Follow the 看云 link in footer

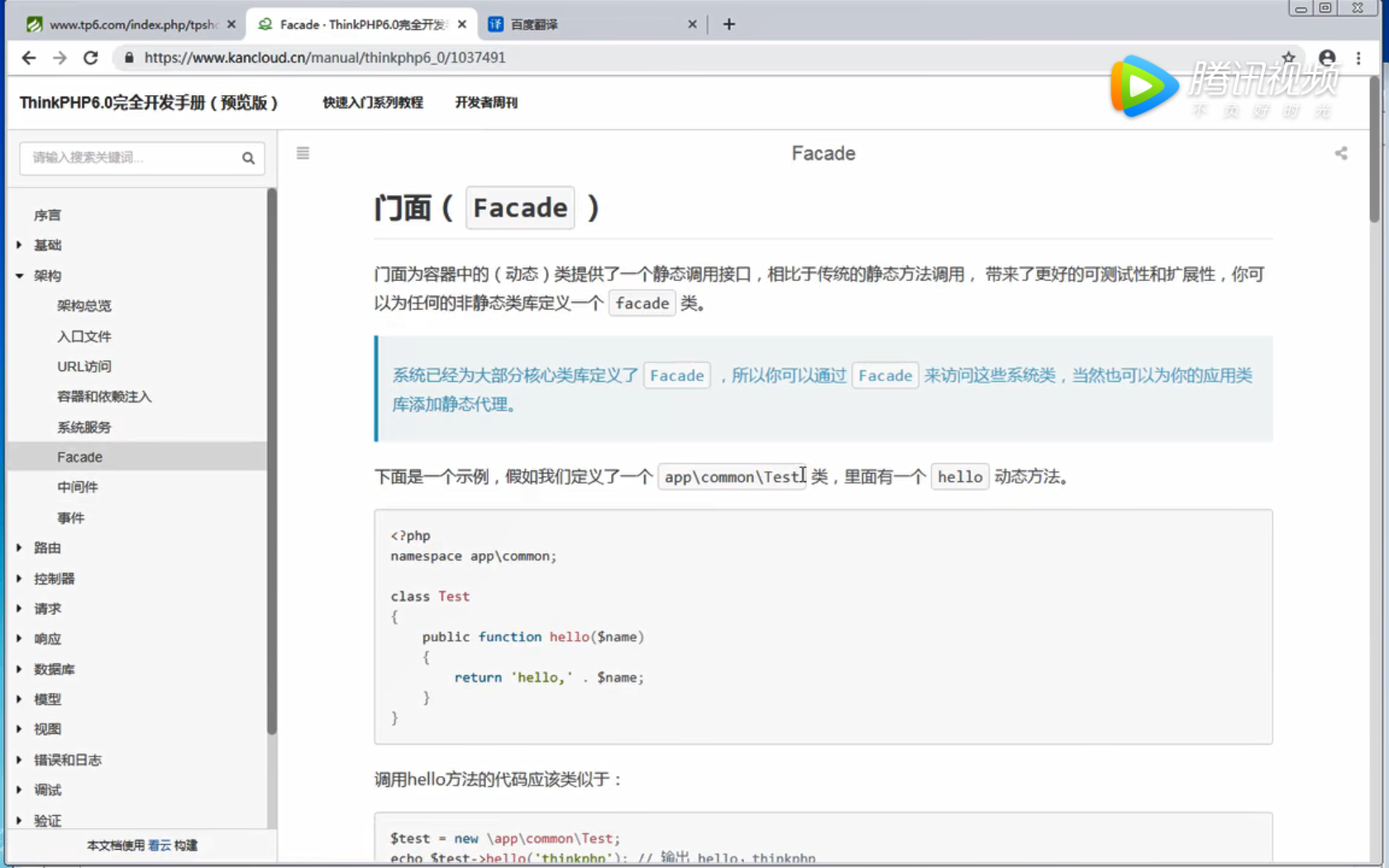tap(160, 845)
